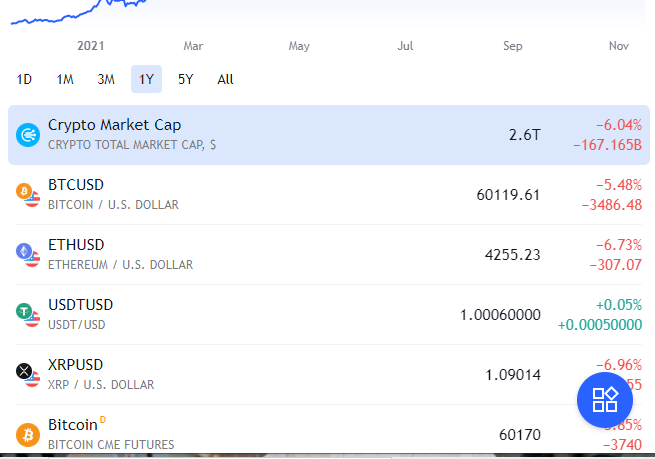
Task: Open the ETHUSD symbol link
Action: pos(76,245)
